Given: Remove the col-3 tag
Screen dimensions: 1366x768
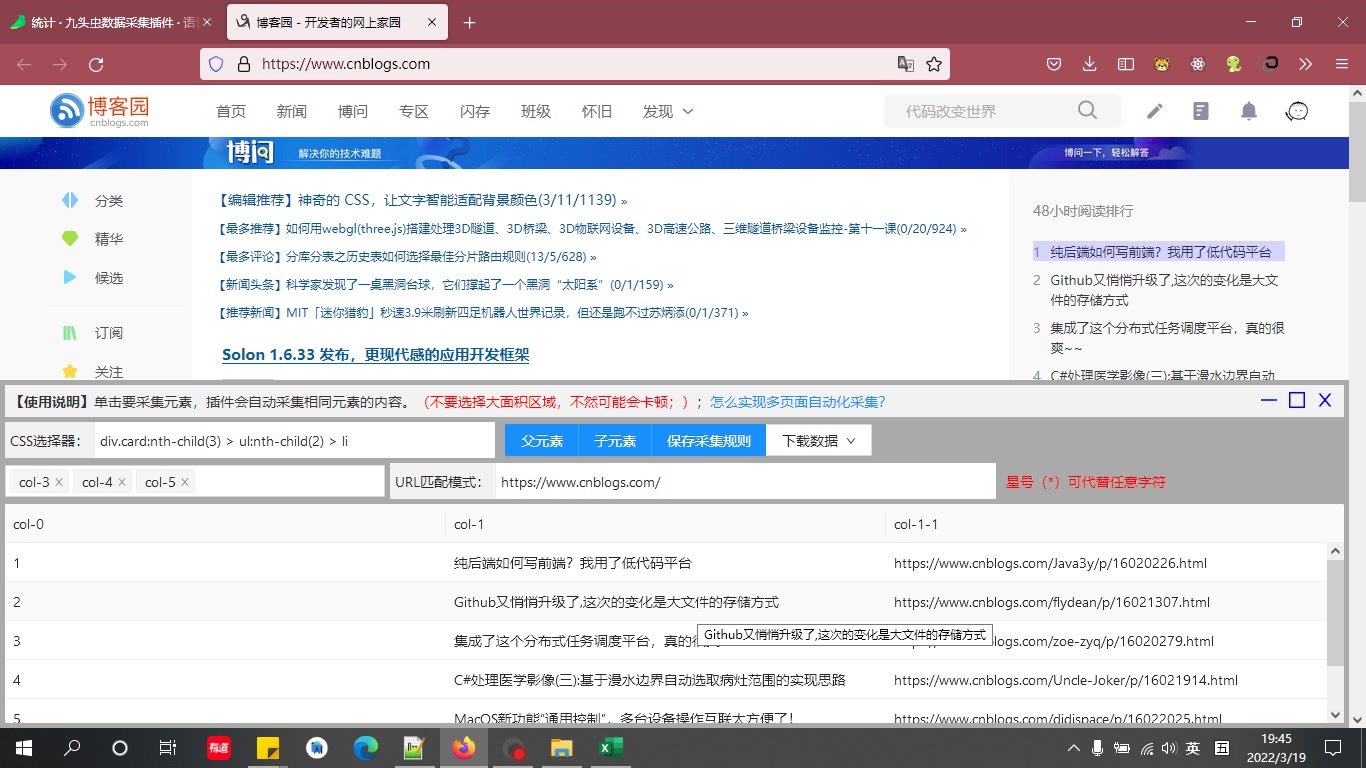Looking at the screenshot, I should click(x=59, y=482).
